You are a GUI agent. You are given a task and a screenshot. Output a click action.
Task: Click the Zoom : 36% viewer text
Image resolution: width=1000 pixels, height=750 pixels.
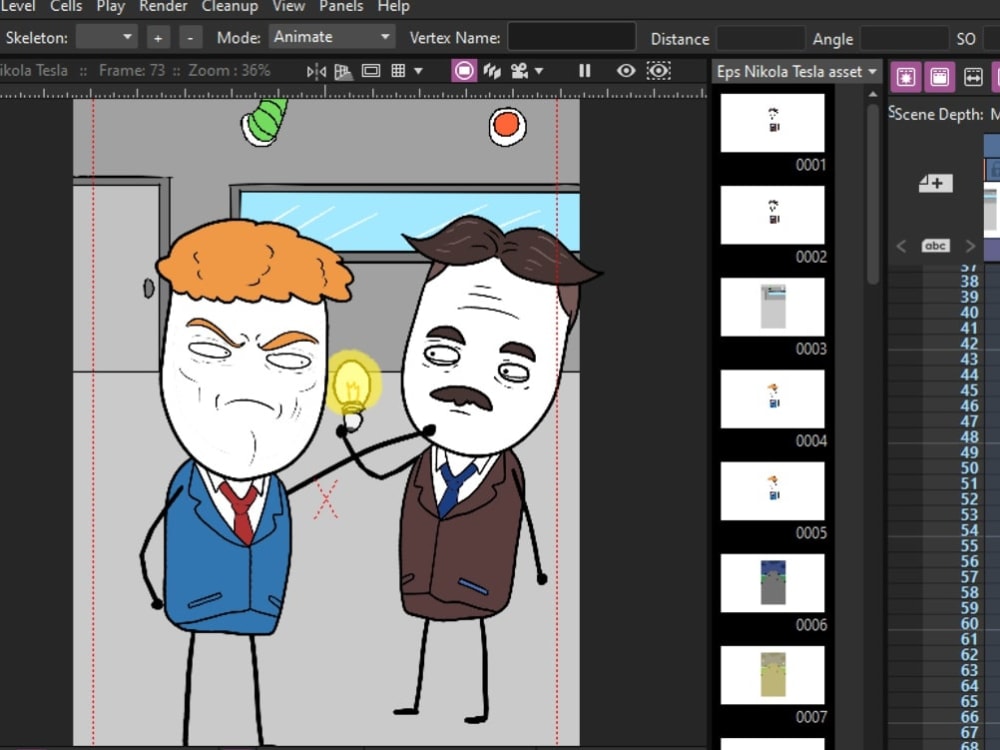(x=229, y=71)
